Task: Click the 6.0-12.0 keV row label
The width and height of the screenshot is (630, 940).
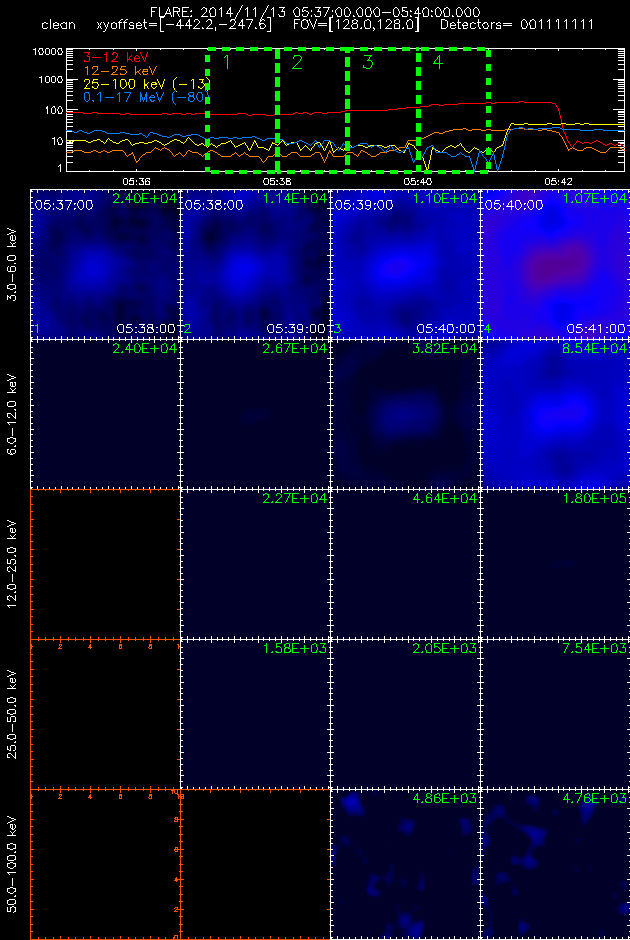Action: 13,414
